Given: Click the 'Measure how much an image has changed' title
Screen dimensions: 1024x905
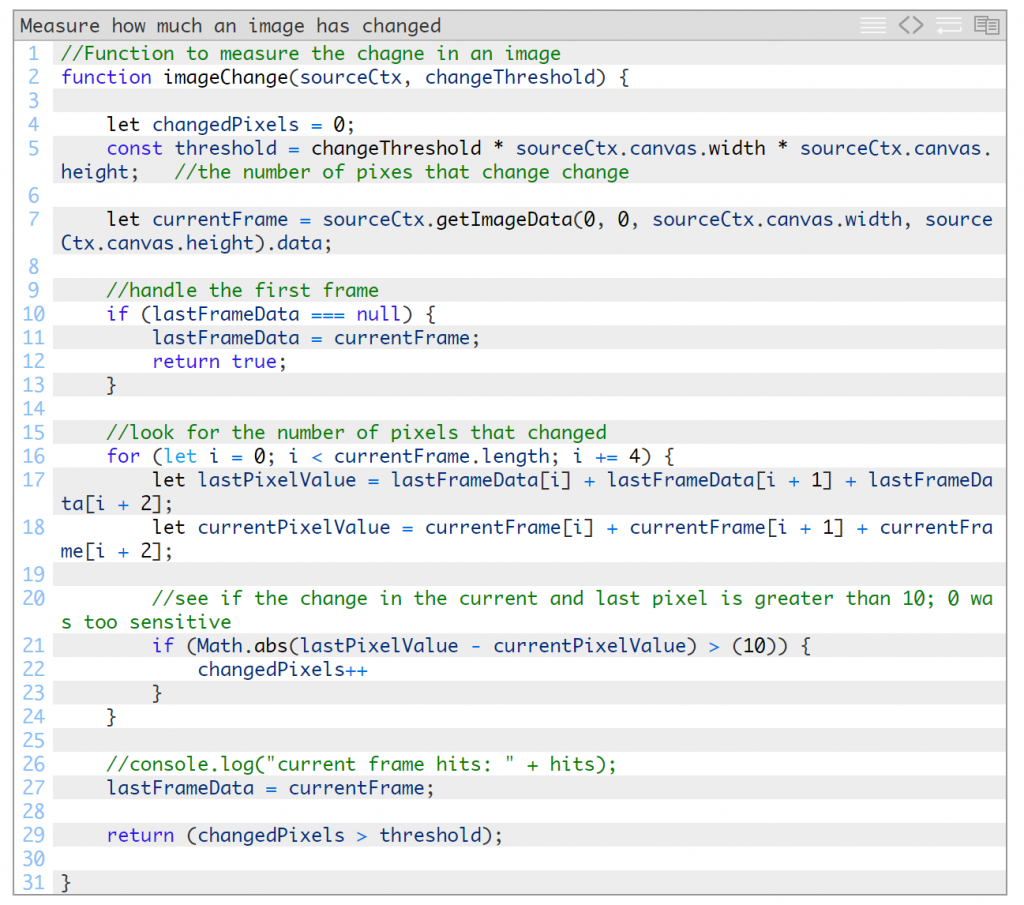Looking at the screenshot, I should (x=231, y=26).
